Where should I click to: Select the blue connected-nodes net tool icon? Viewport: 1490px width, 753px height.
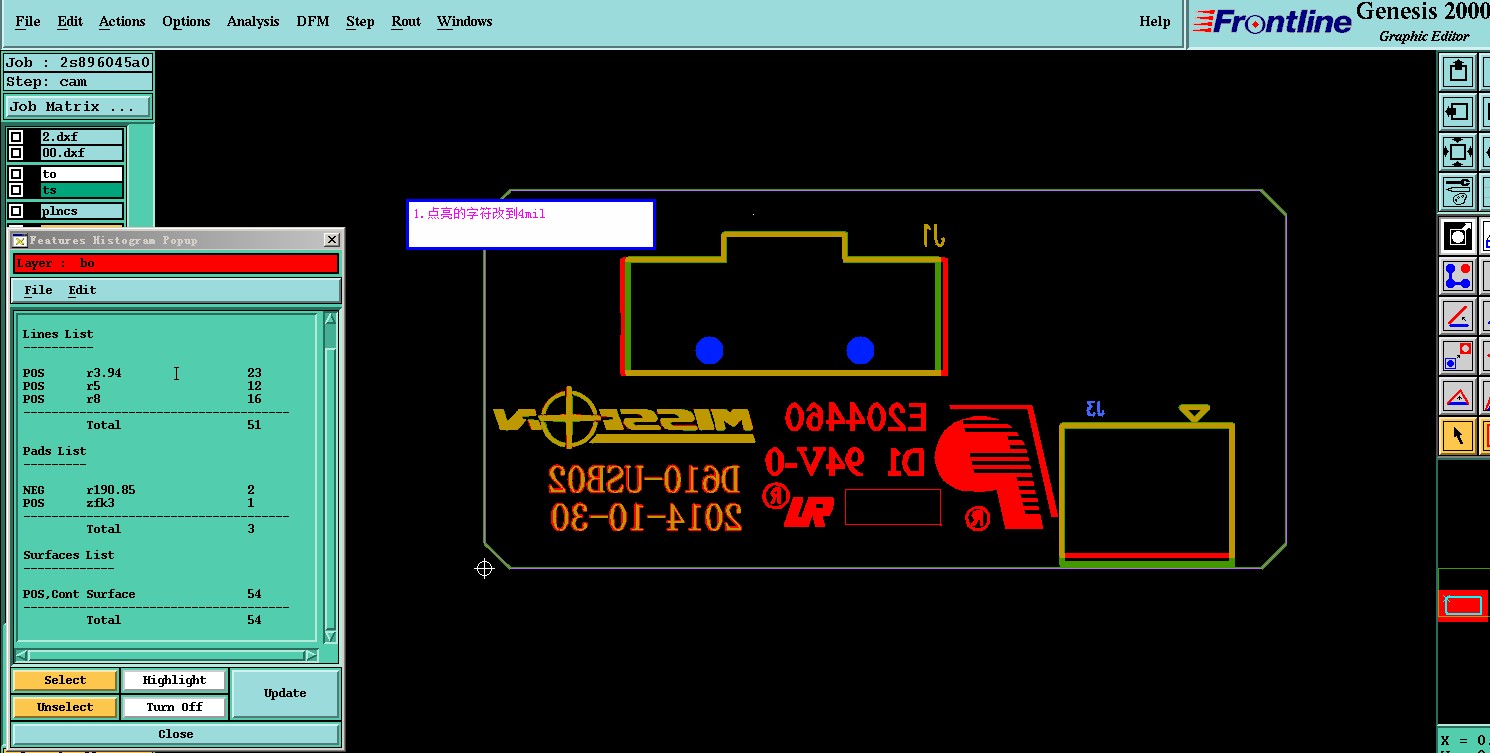point(1458,276)
